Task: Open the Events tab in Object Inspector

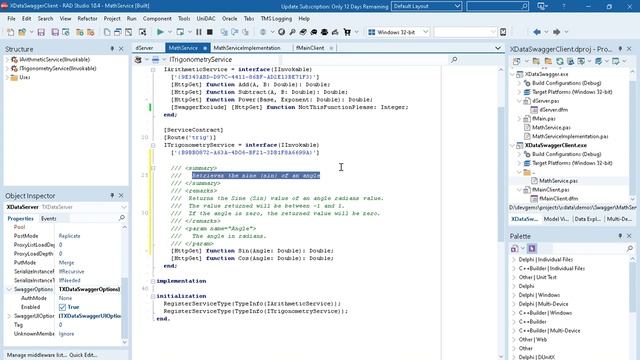Action: [48, 219]
